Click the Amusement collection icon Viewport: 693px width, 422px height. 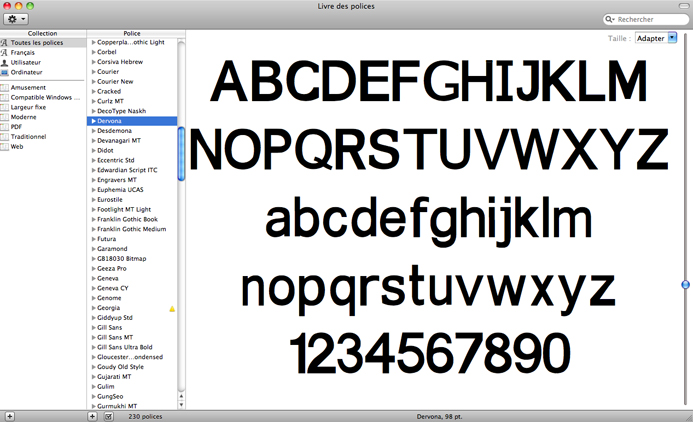4,87
